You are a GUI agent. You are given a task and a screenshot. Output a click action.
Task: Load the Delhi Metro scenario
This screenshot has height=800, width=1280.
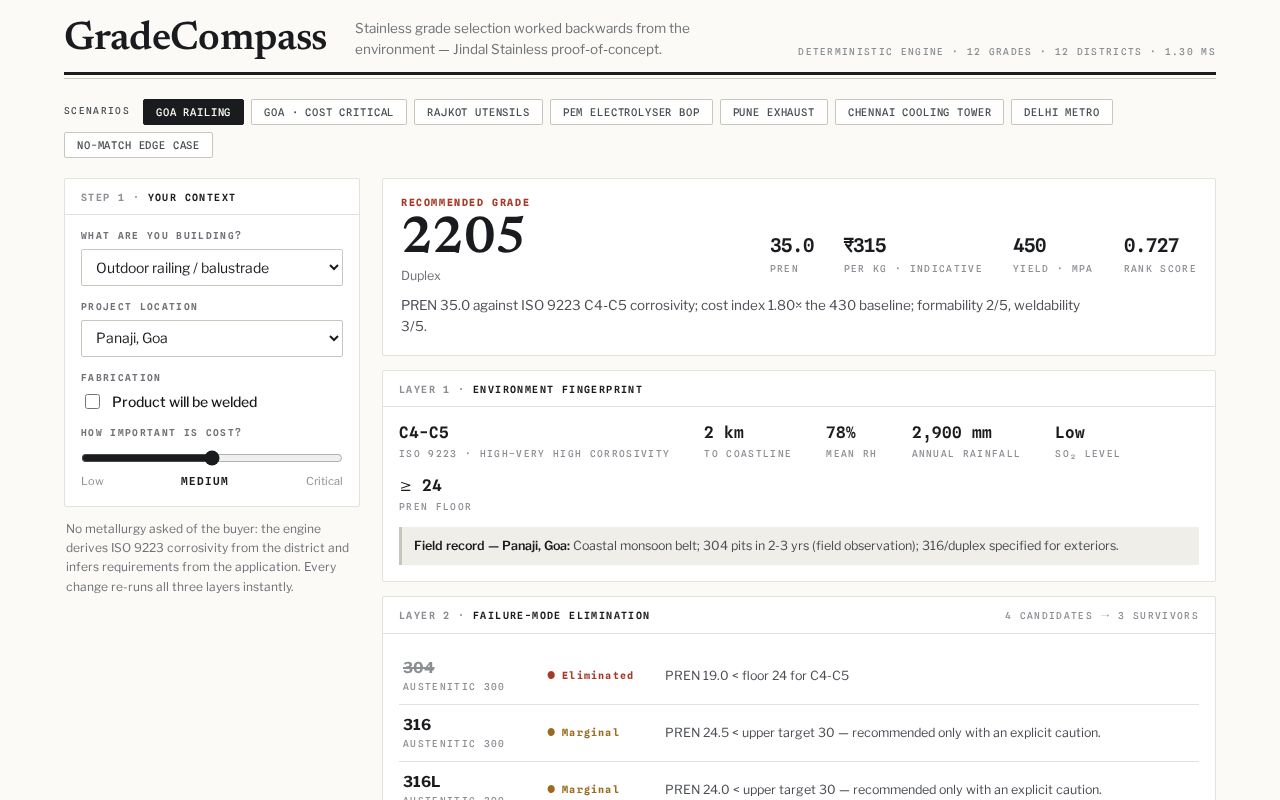[x=1062, y=112]
